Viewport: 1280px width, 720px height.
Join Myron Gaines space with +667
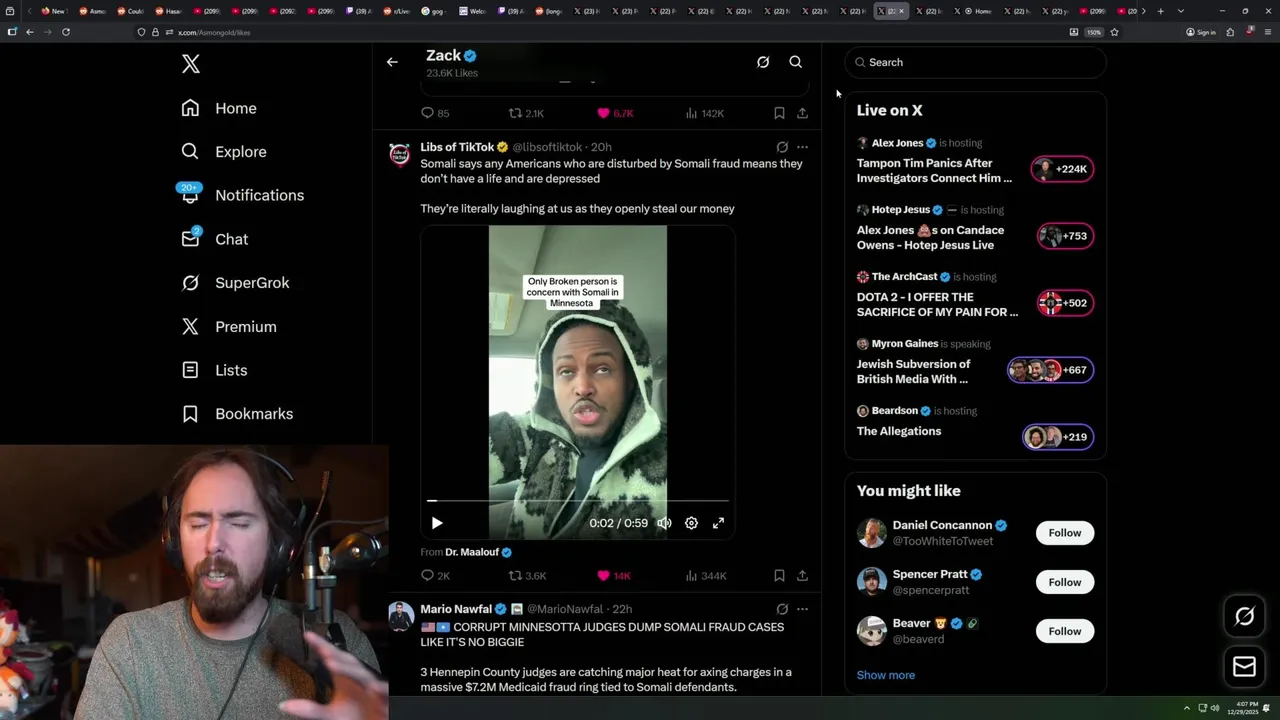1050,370
